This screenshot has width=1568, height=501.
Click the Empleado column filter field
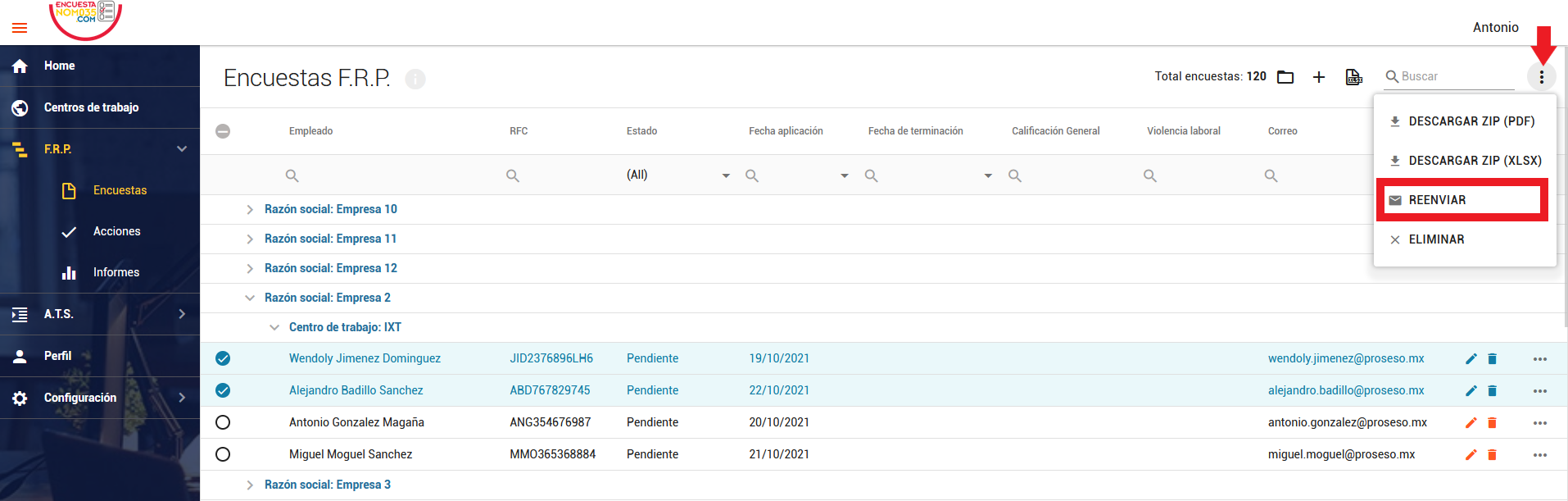[x=389, y=175]
